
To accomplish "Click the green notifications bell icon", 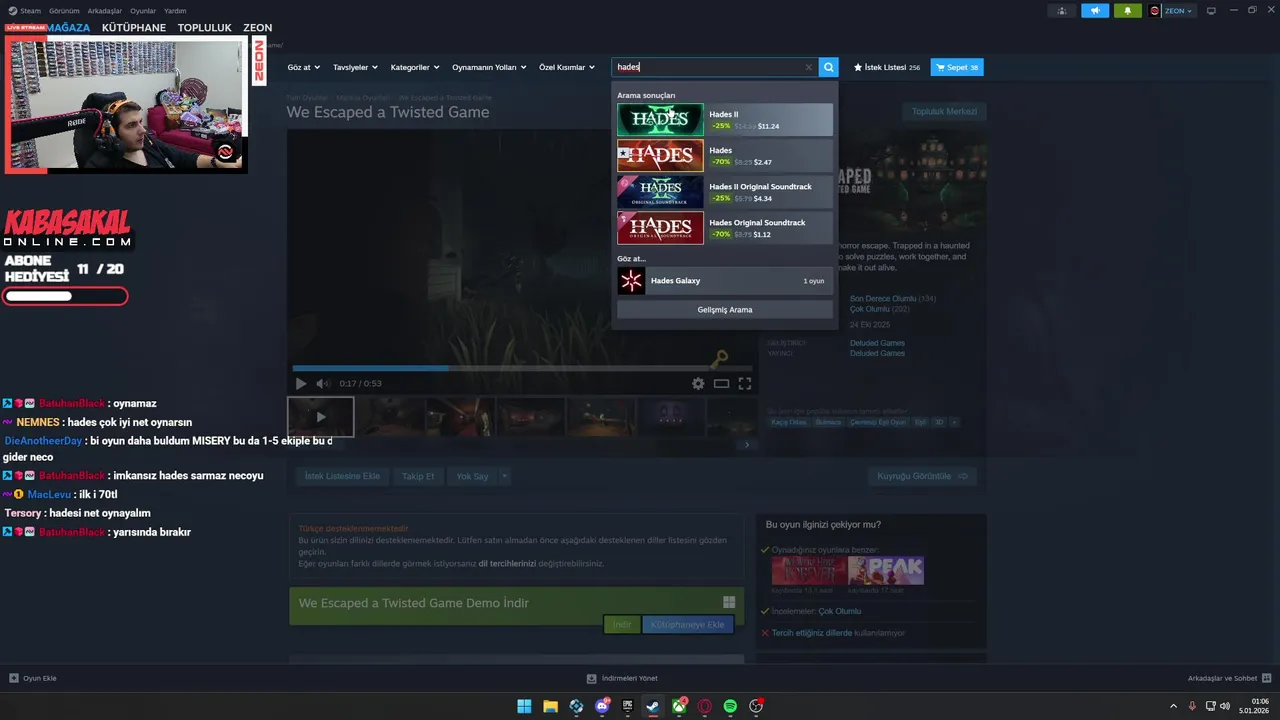I will (1128, 10).
